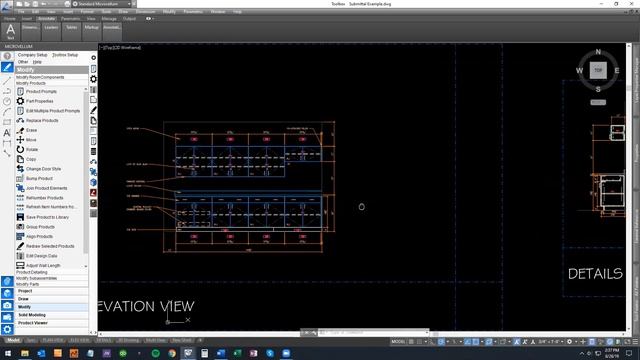Expand Modify Room Components section
The width and height of the screenshot is (640, 360).
click(x=51, y=77)
